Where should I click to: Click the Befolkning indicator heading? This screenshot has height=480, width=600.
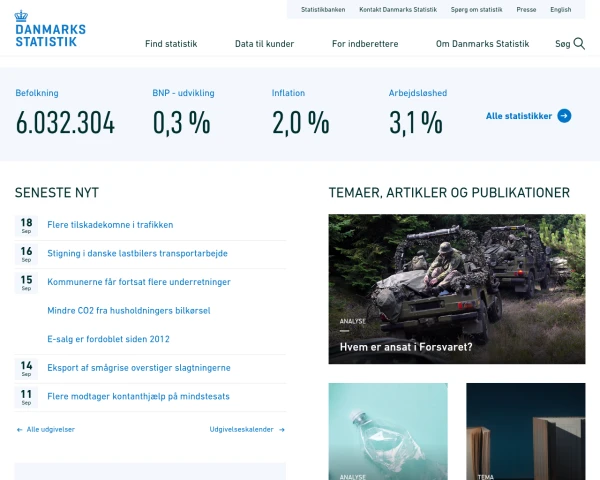tap(37, 93)
